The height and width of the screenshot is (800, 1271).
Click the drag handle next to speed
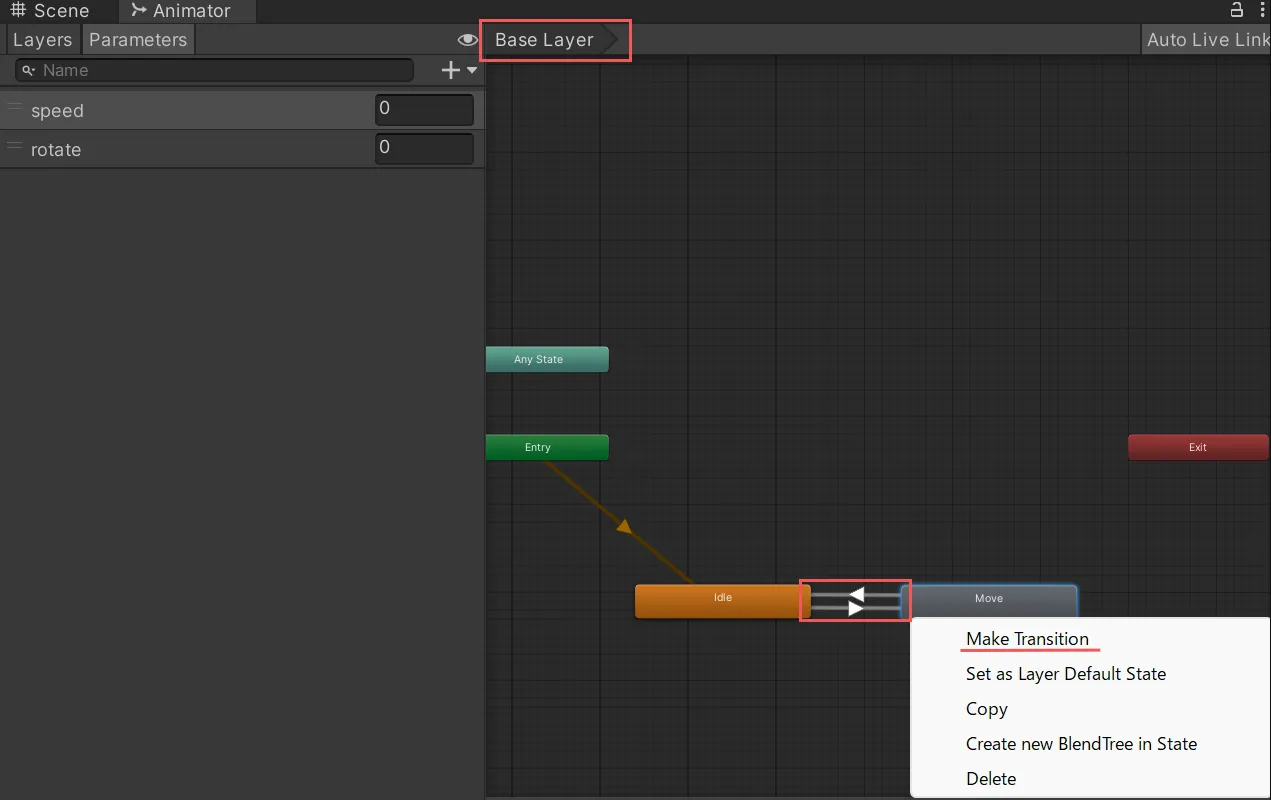pyautogui.click(x=14, y=107)
